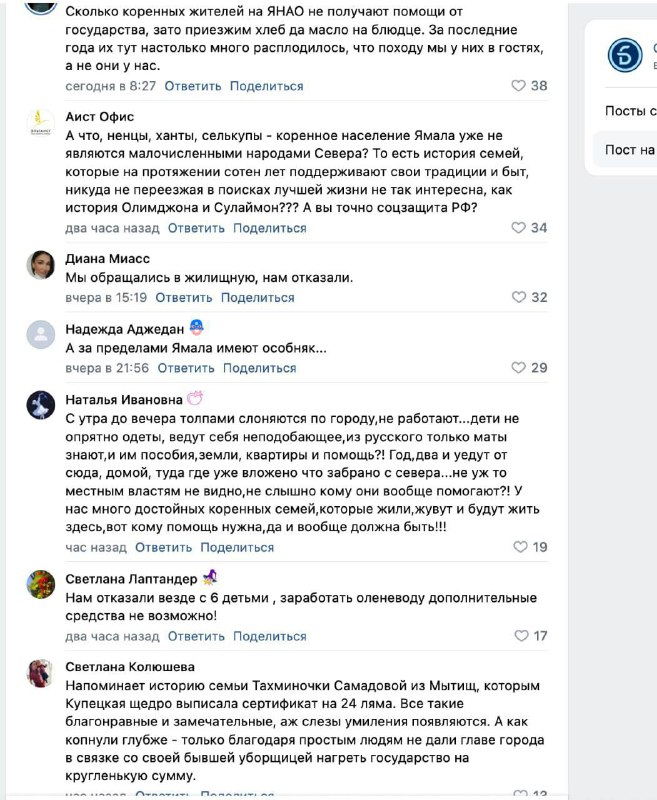The height and width of the screenshot is (800, 657).
Task: Share Наталья Ивановна comment via Поделиться
Action: point(237,547)
